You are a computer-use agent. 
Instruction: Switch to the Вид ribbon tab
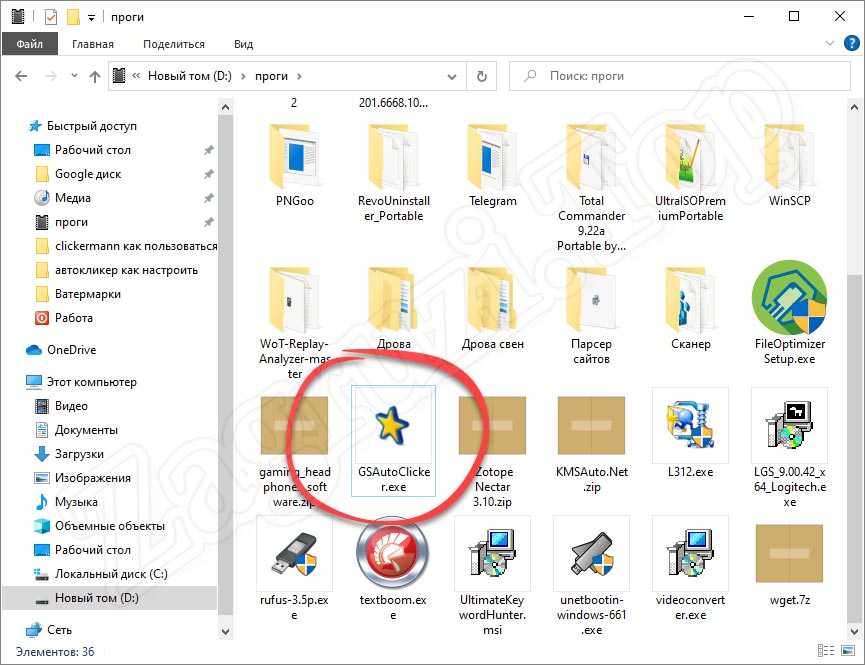click(243, 44)
